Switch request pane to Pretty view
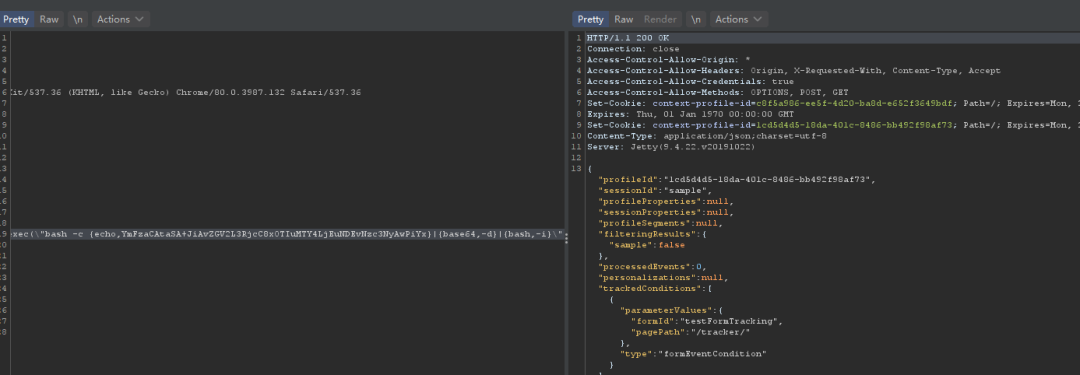This screenshot has height=375, width=1080. click(x=16, y=19)
